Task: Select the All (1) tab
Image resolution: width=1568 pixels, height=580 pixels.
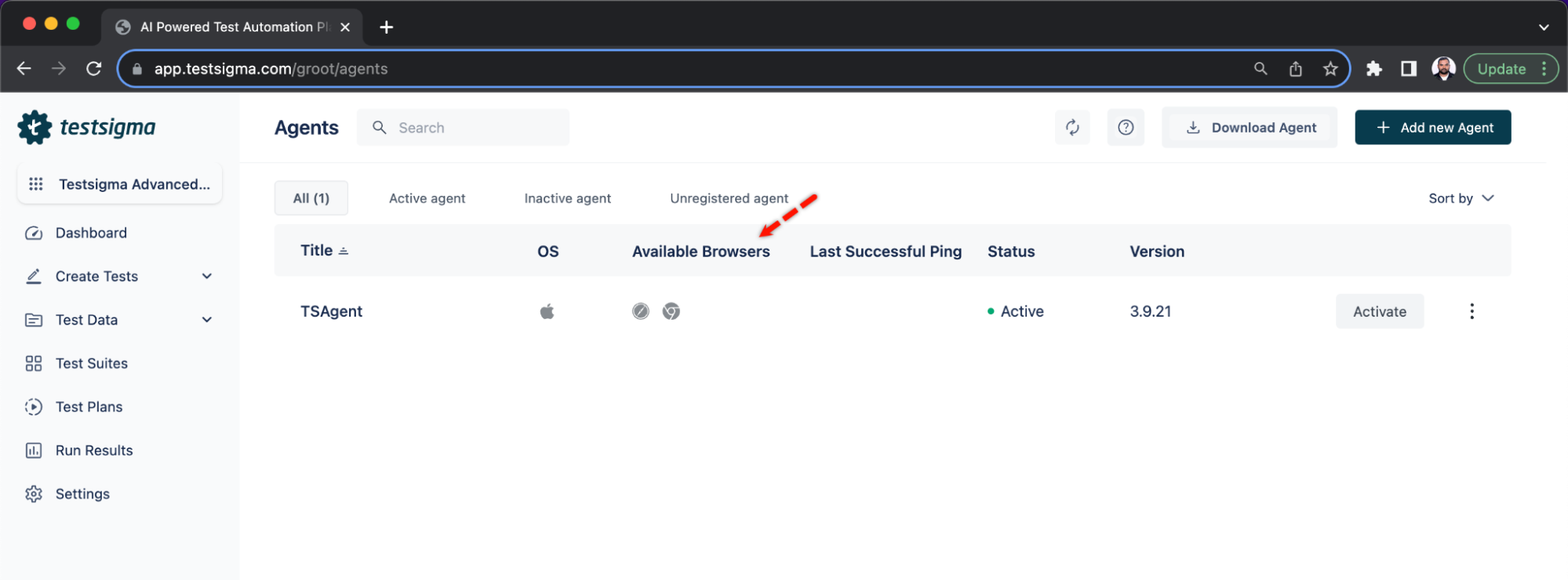Action: point(311,198)
